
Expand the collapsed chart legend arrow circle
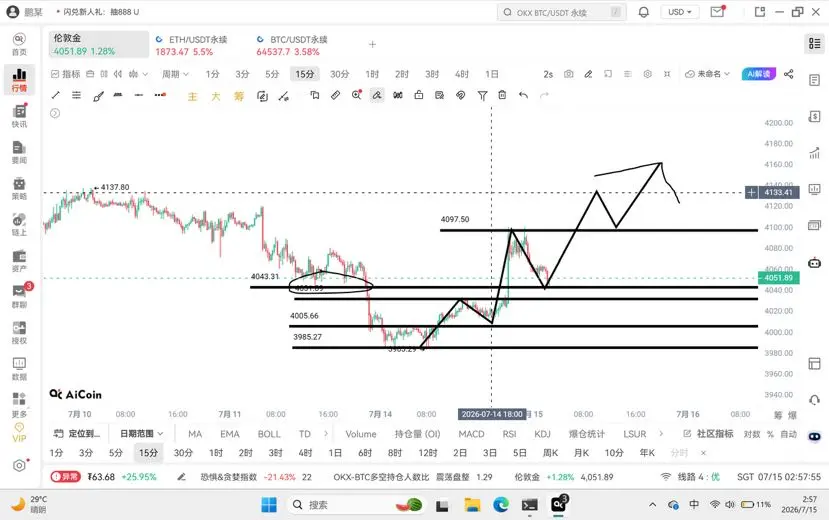click(x=55, y=113)
